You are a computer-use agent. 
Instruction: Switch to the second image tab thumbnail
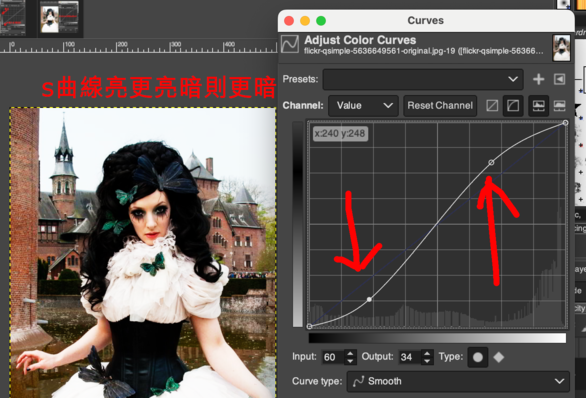pyautogui.click(x=60, y=18)
